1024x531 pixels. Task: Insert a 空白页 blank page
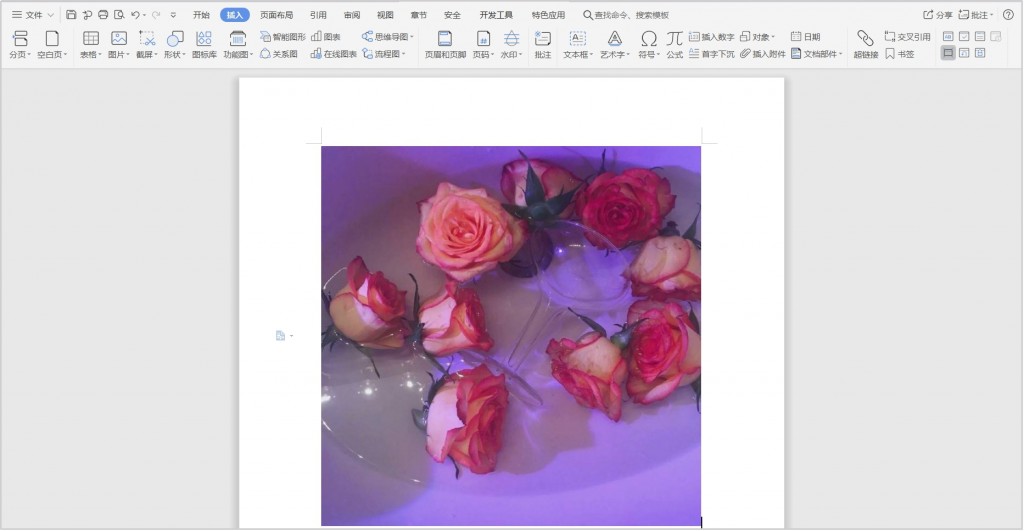click(52, 44)
